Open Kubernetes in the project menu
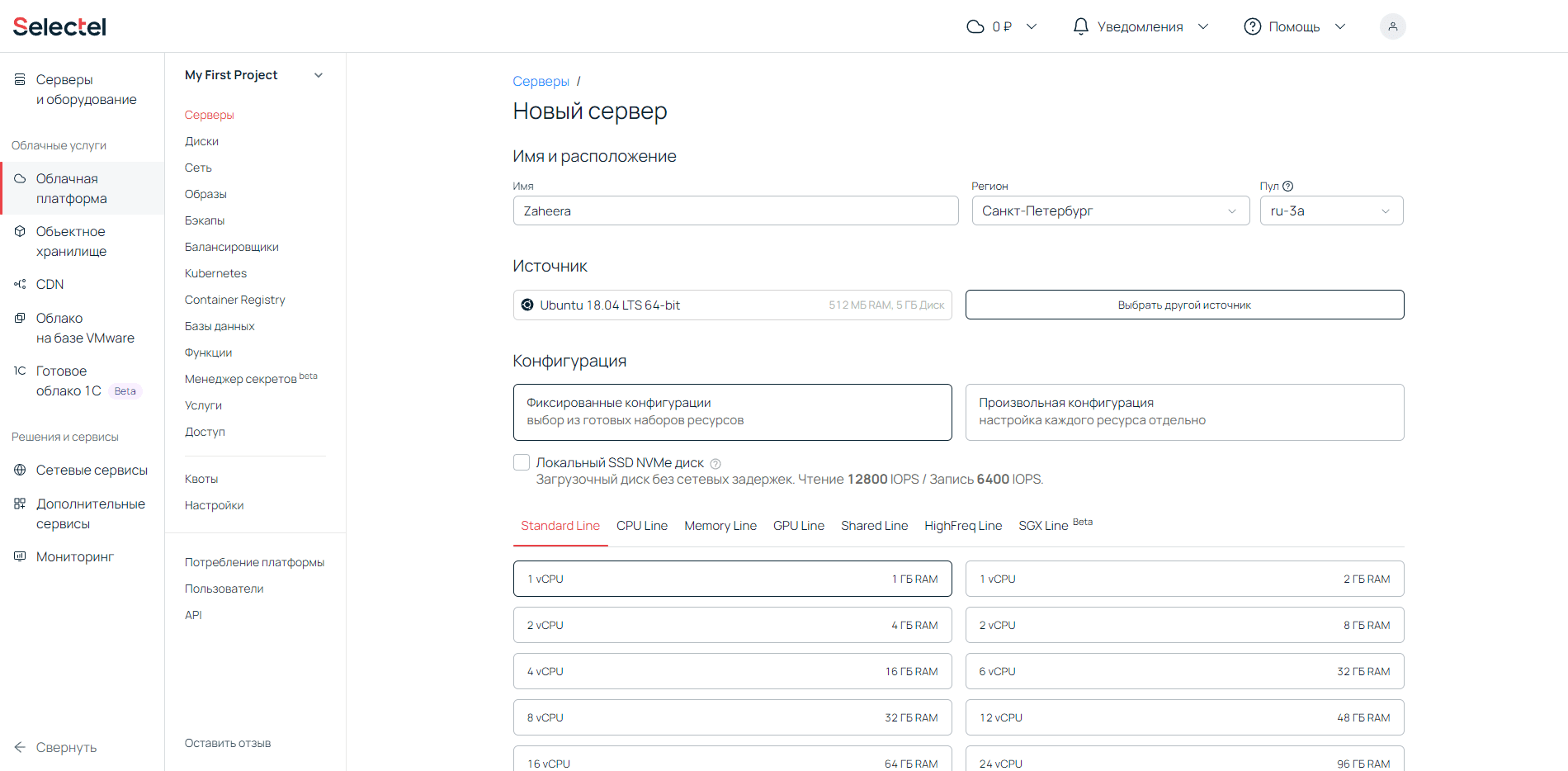Screen dimensions: 1568x771 215,273
